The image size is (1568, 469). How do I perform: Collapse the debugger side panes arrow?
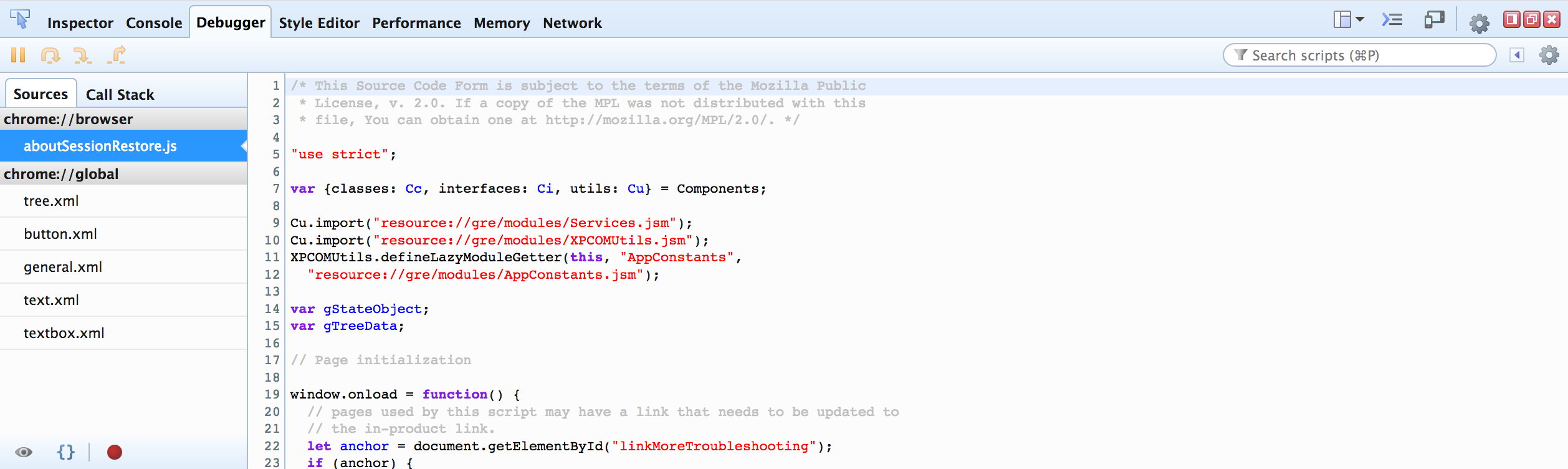(x=1518, y=55)
